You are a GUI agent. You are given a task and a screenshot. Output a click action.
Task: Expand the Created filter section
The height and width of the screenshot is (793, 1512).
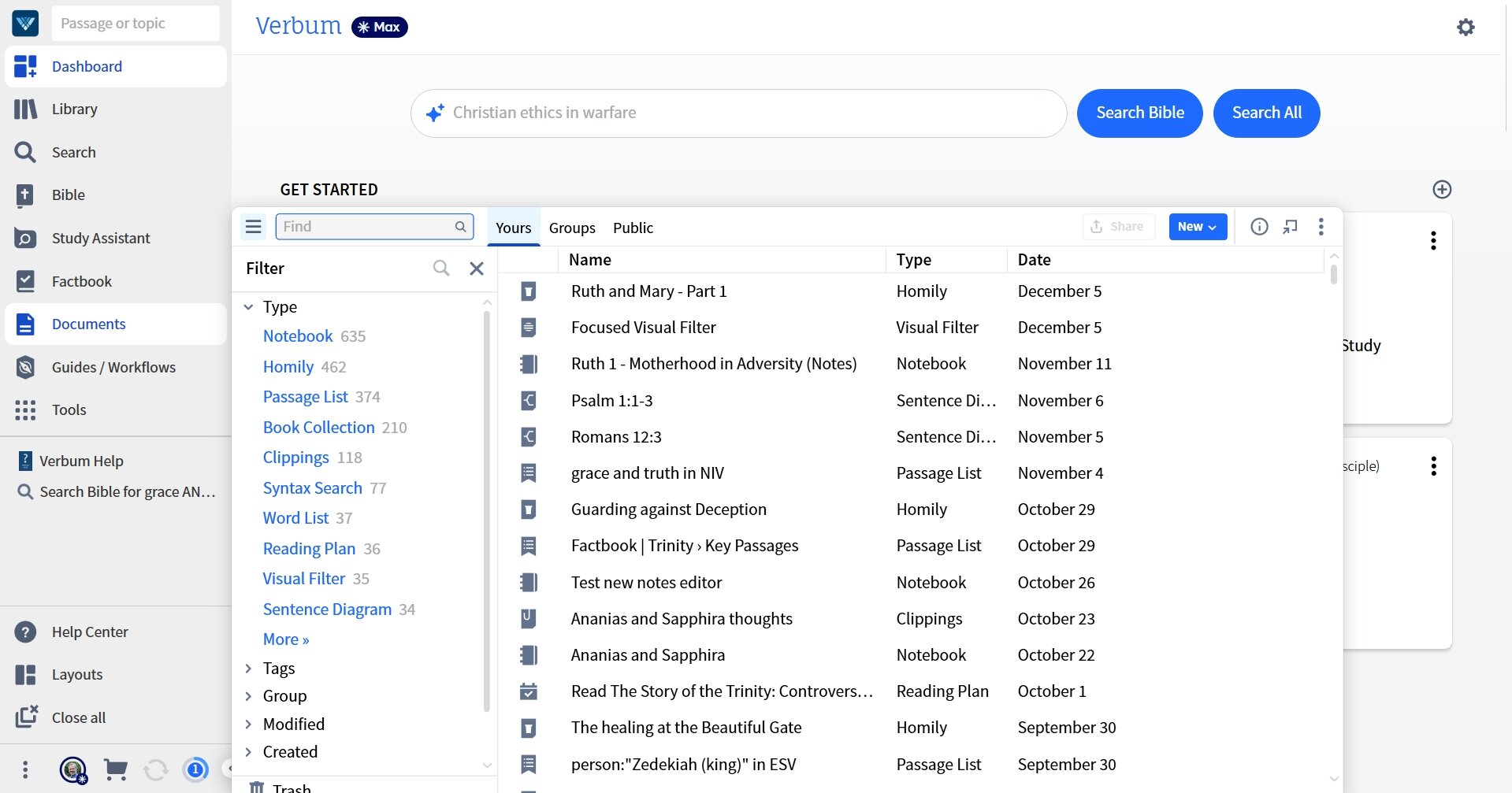click(248, 752)
